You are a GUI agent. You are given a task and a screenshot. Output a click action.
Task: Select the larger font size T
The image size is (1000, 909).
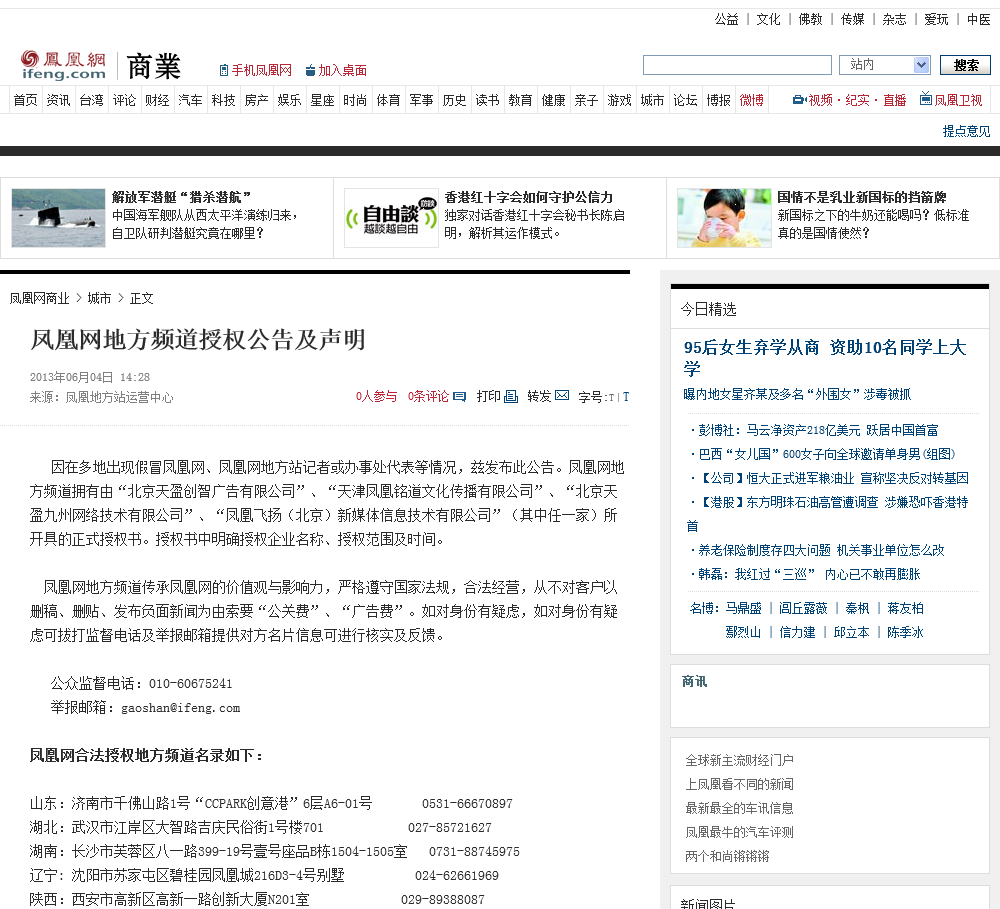point(626,397)
